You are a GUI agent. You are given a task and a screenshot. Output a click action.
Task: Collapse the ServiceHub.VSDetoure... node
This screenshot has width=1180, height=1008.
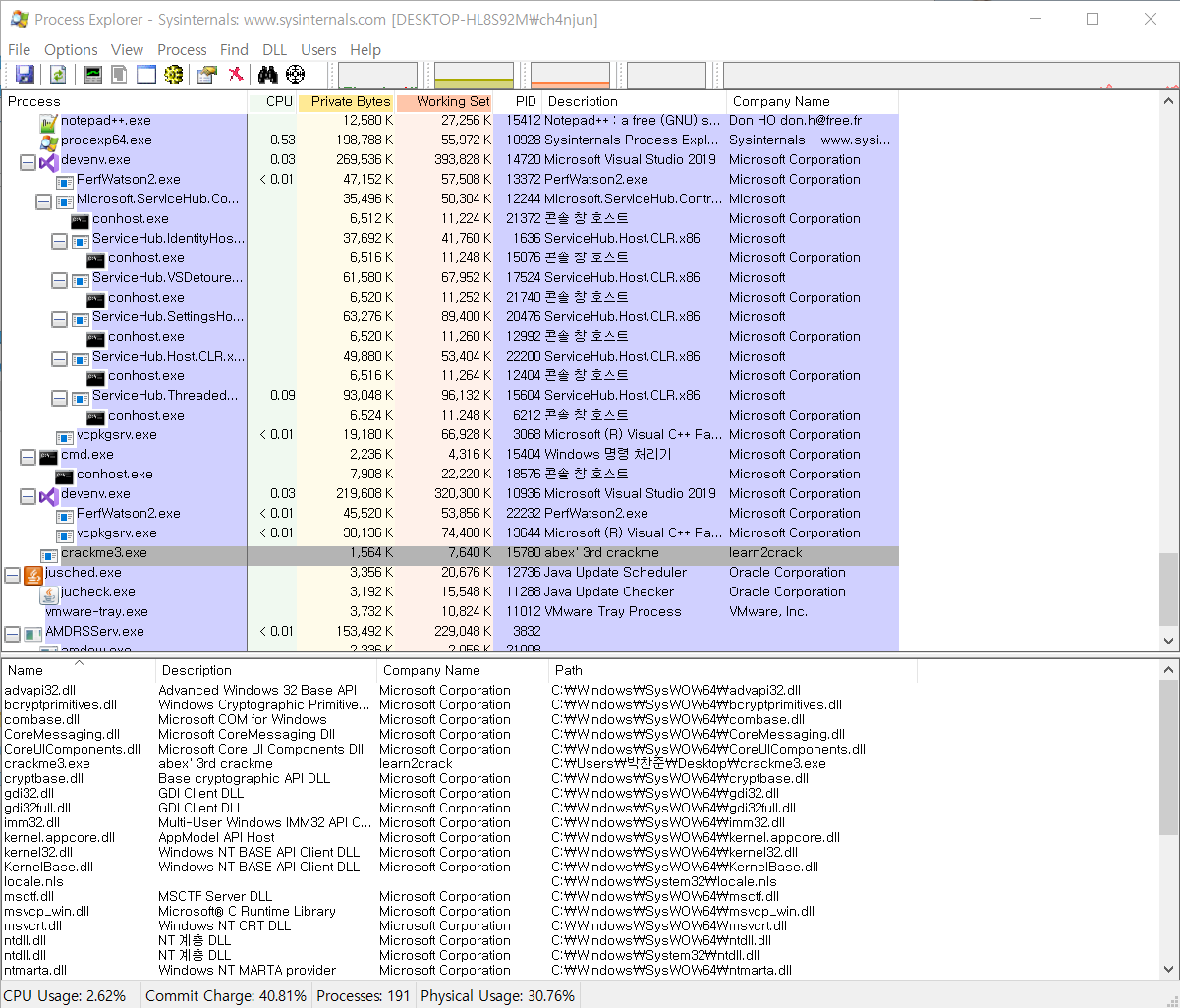click(59, 280)
